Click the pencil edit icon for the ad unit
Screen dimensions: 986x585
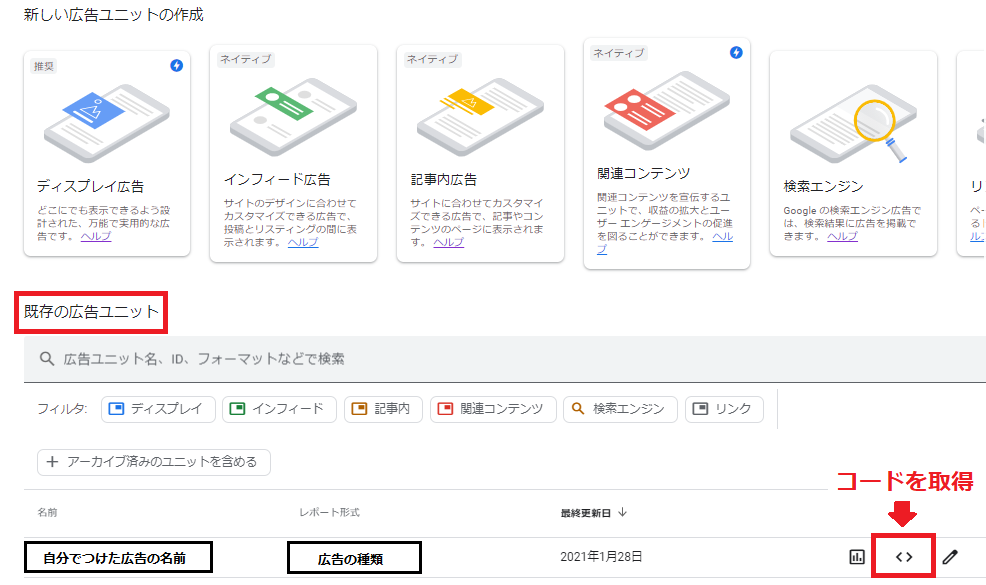coord(950,557)
